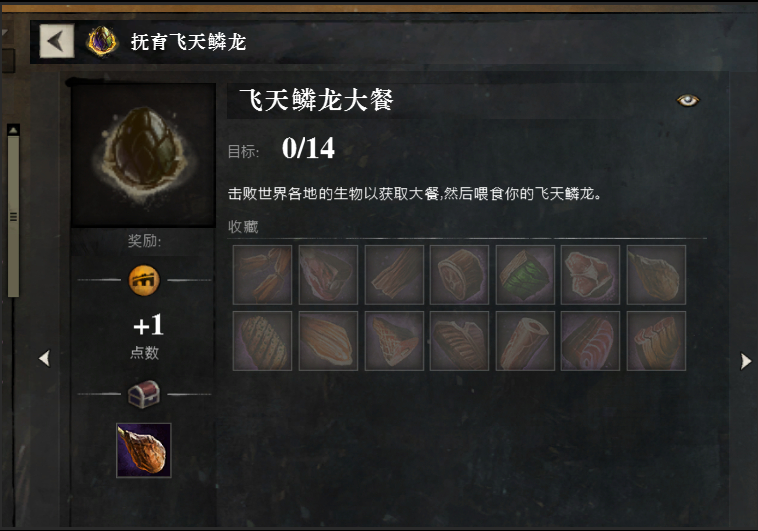Go to previous achievement with left arrow
The height and width of the screenshot is (531, 758).
44,358
